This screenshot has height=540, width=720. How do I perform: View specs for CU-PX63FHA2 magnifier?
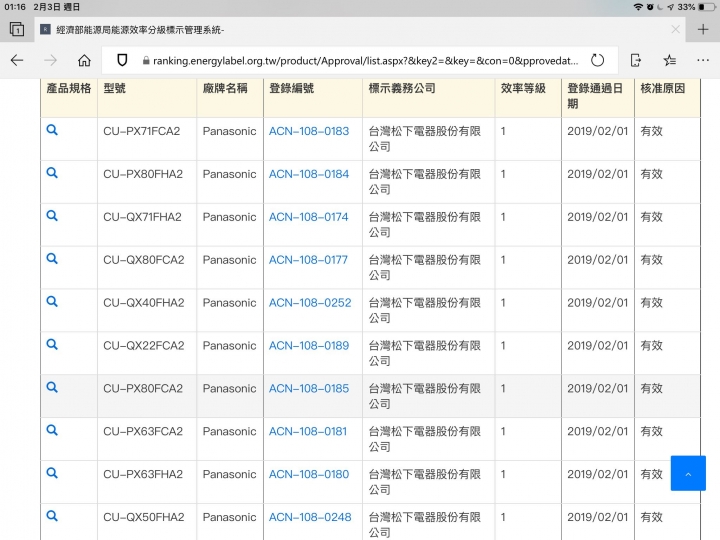[x=52, y=473]
